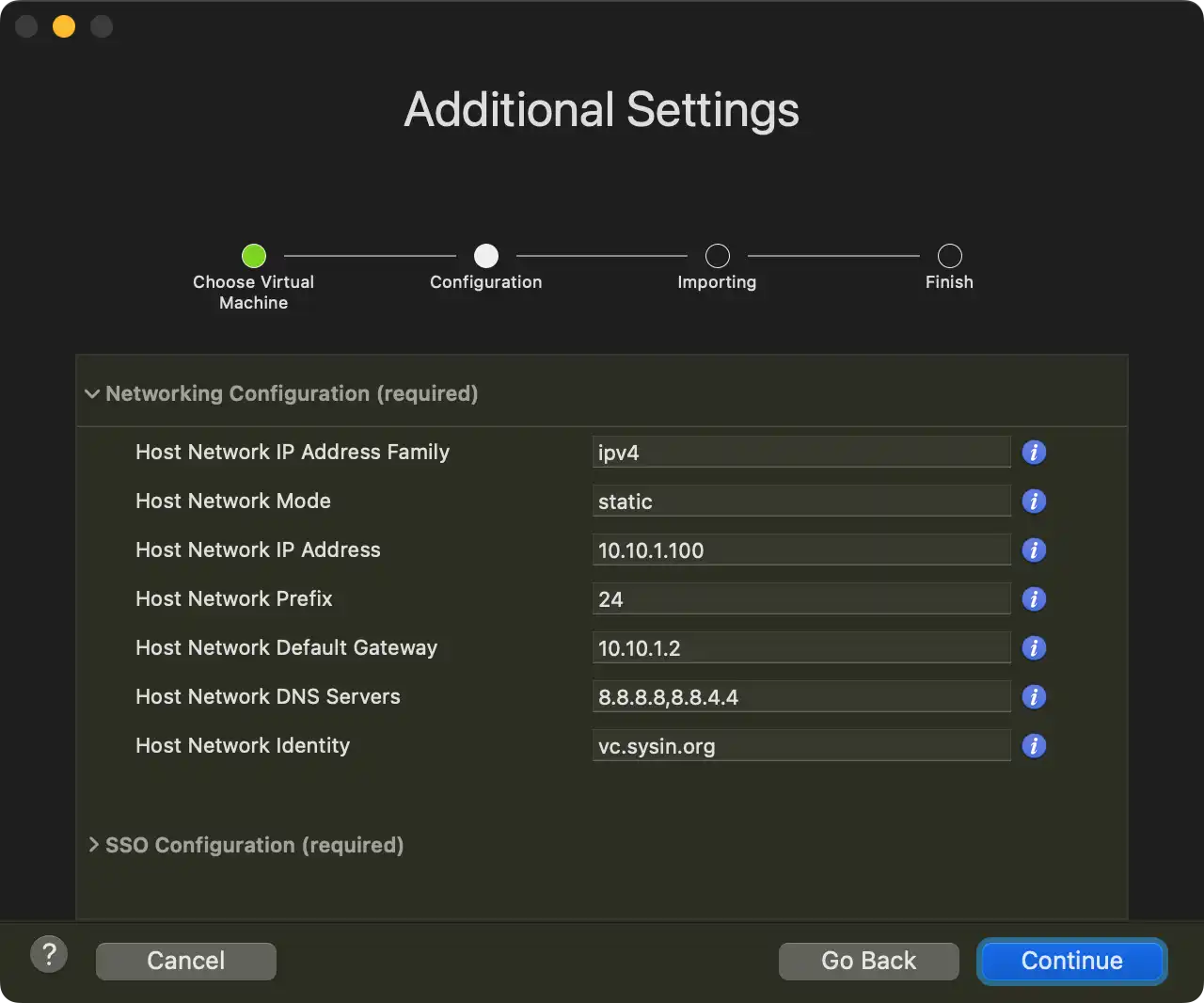Image resolution: width=1204 pixels, height=1003 pixels.
Task: Focus the Host Network Mode text field
Action: click(x=800, y=501)
